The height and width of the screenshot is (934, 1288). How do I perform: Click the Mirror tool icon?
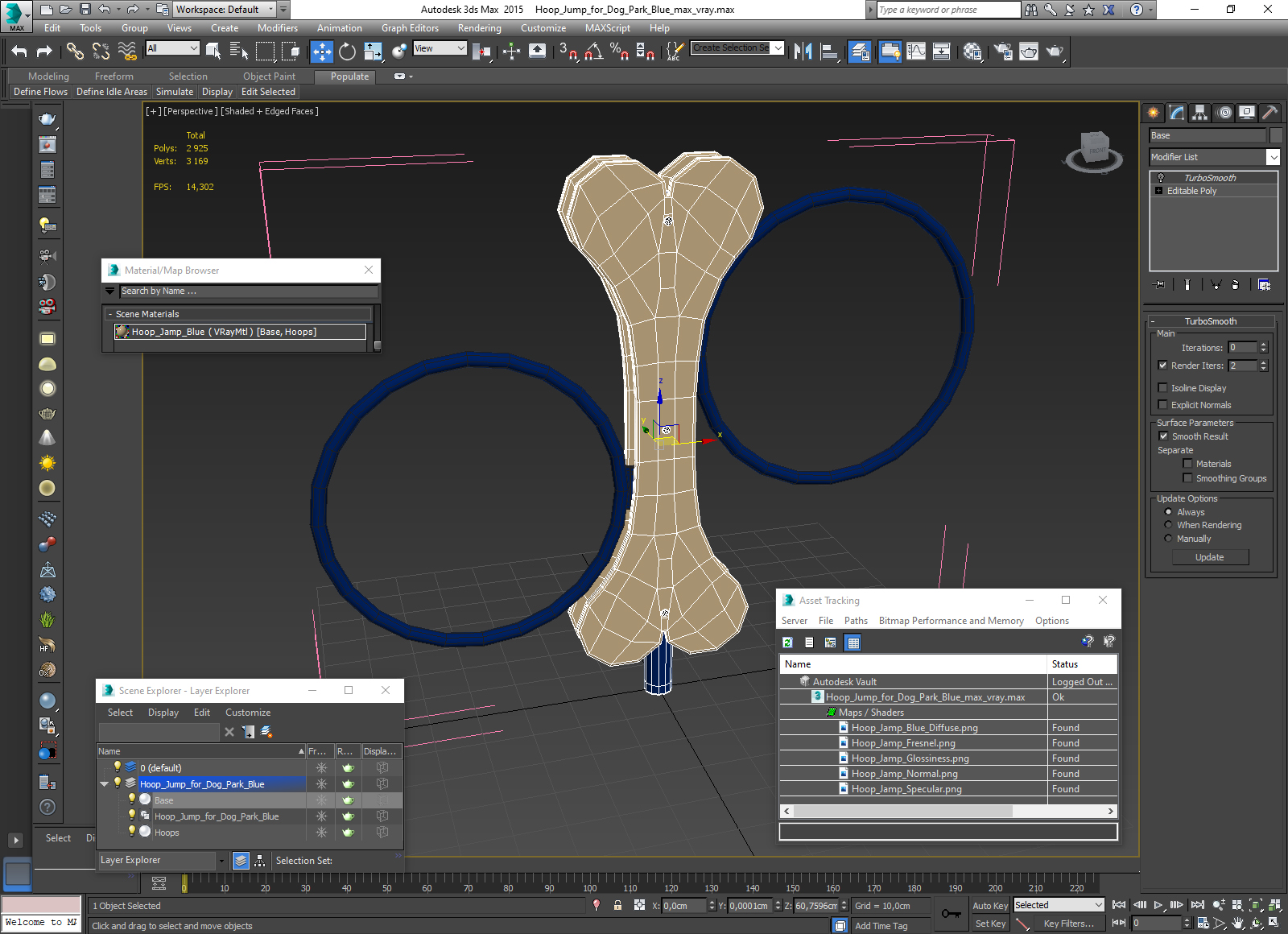803,52
